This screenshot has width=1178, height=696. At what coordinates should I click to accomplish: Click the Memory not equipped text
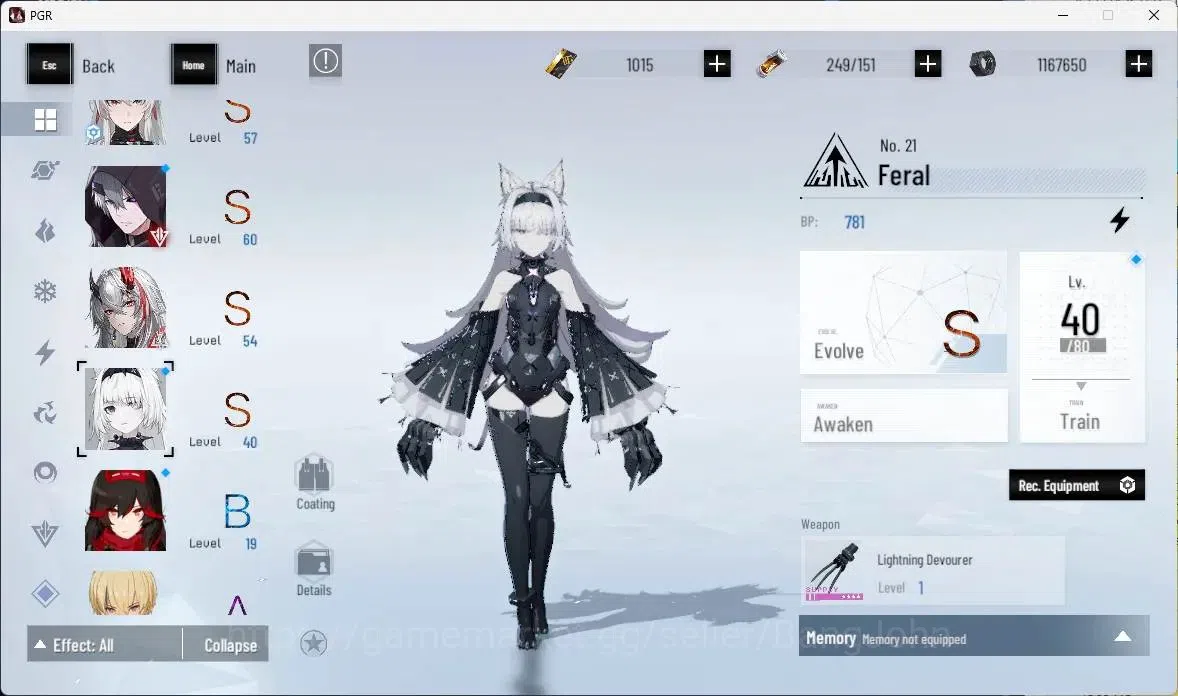coord(914,640)
